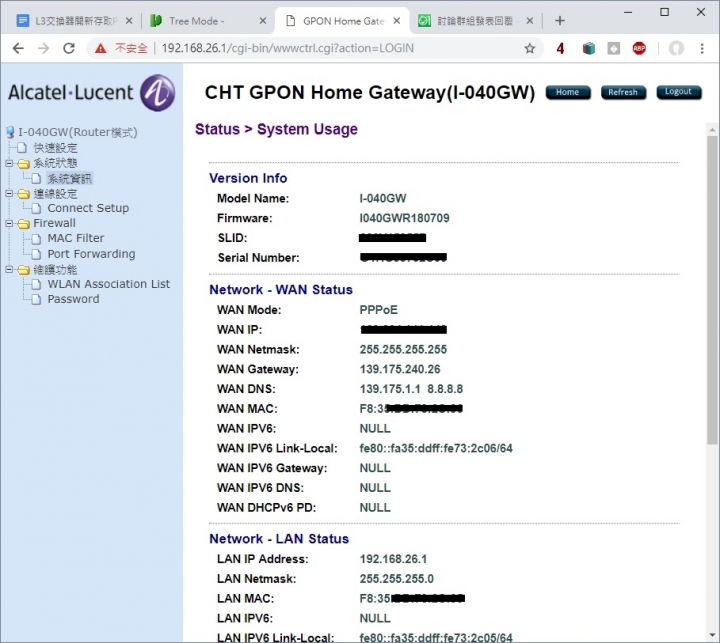The height and width of the screenshot is (643, 720).
Task: Click the vertical scrollbar thumb
Action: 712,289
